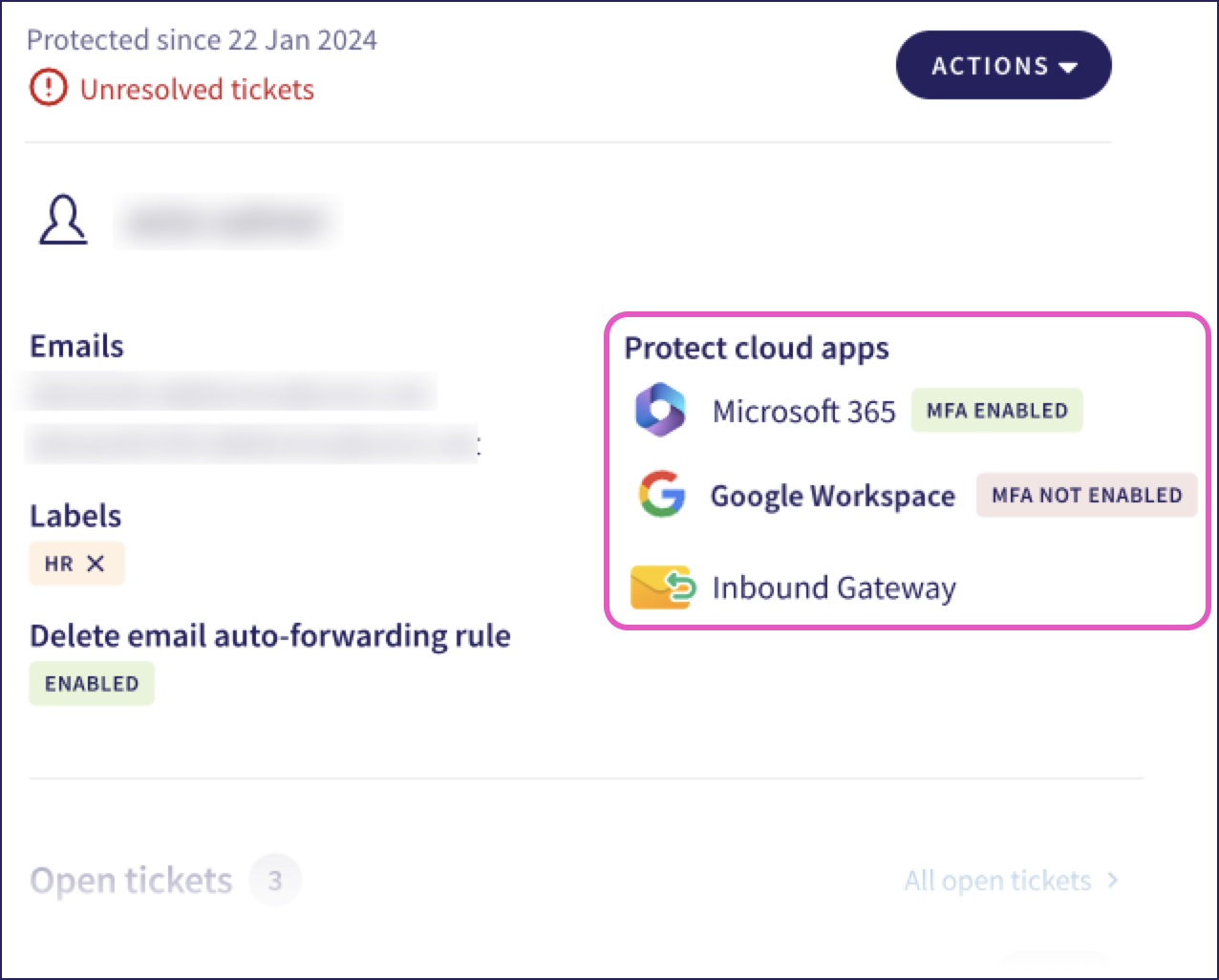Screen dimensions: 1219x980
Task: Click the Unresolved tickets status text
Action: click(197, 90)
